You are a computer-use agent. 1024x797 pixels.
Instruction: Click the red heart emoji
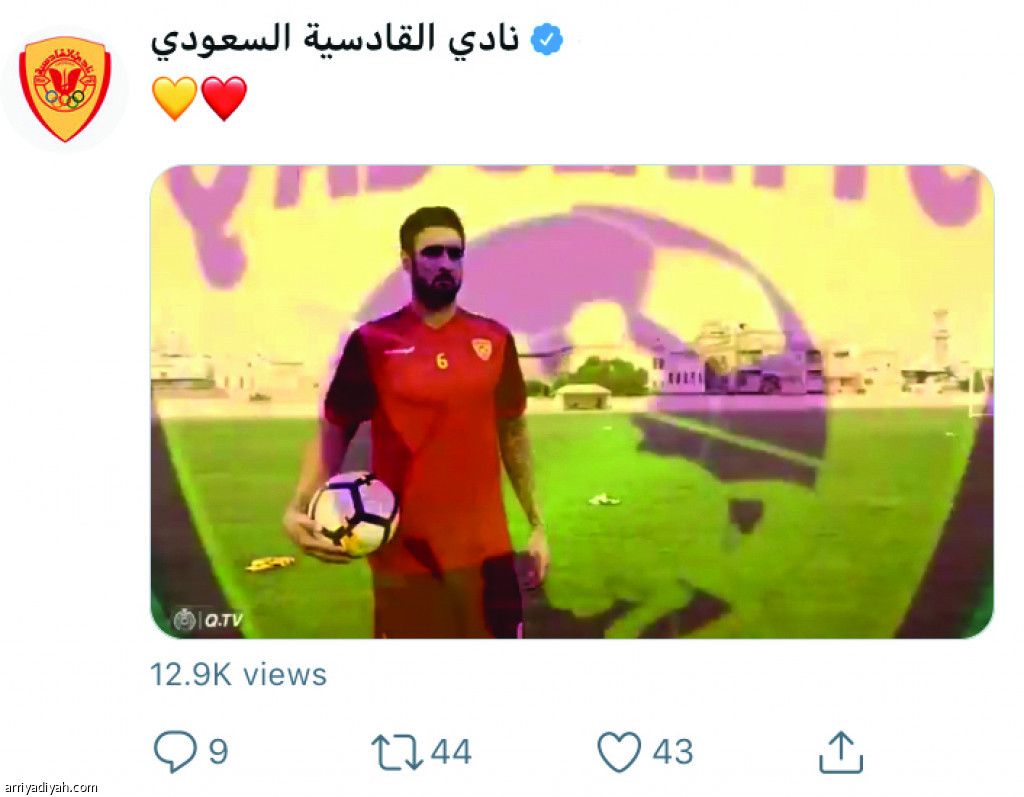point(224,98)
